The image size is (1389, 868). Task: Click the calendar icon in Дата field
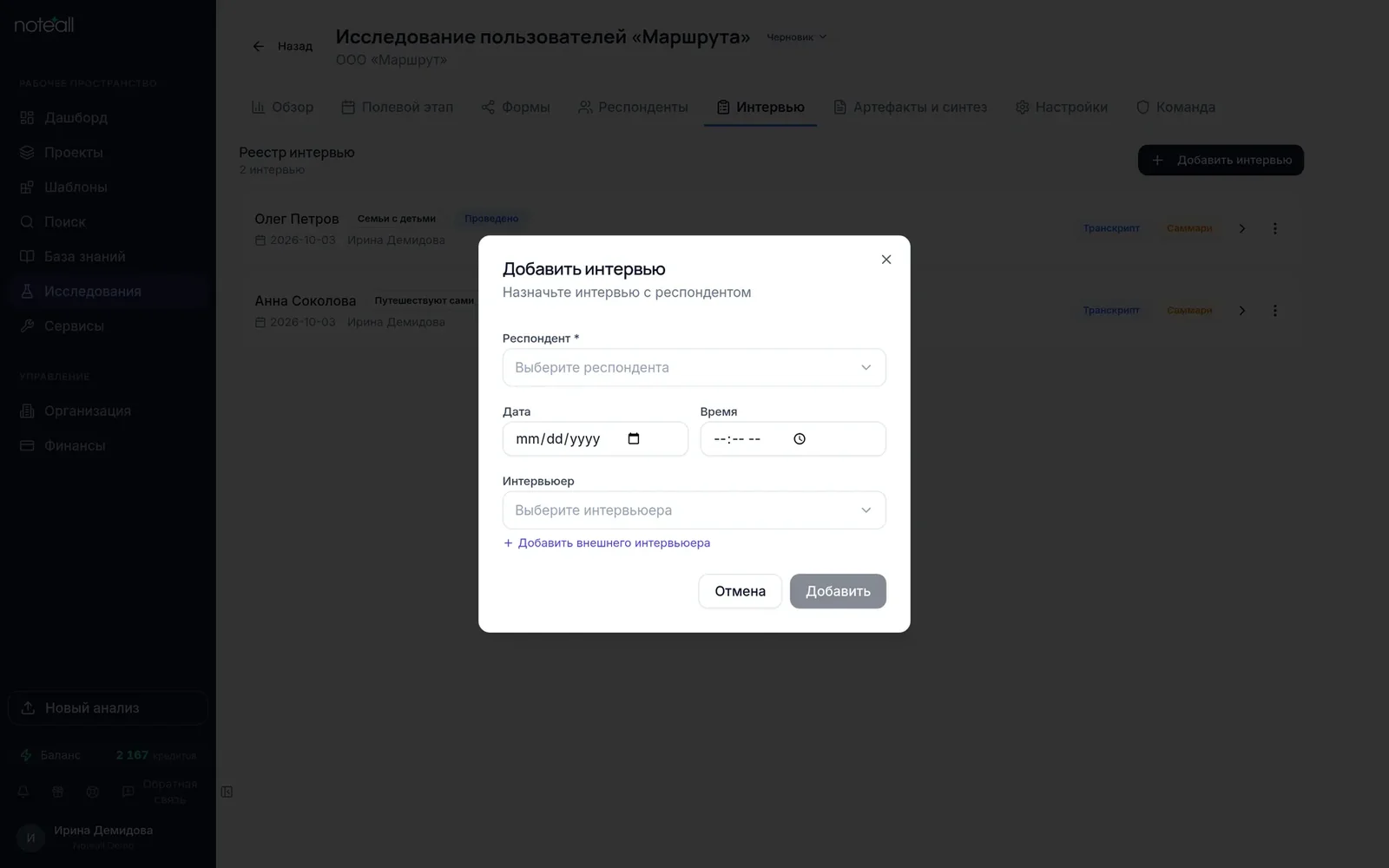[634, 439]
